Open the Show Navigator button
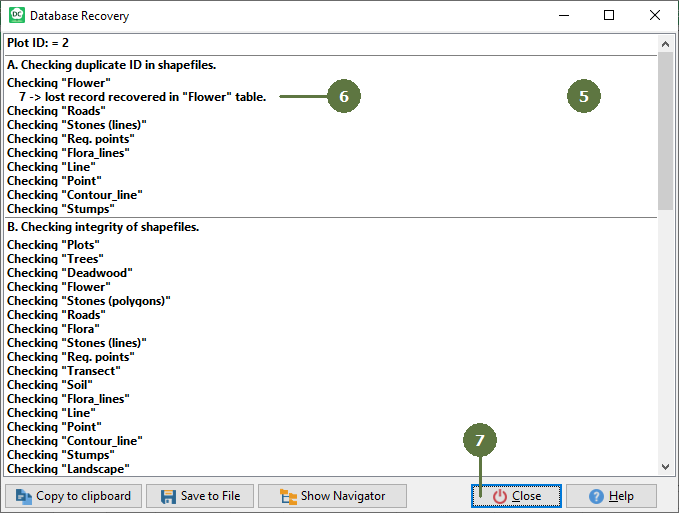This screenshot has height=513, width=679. tap(332, 496)
